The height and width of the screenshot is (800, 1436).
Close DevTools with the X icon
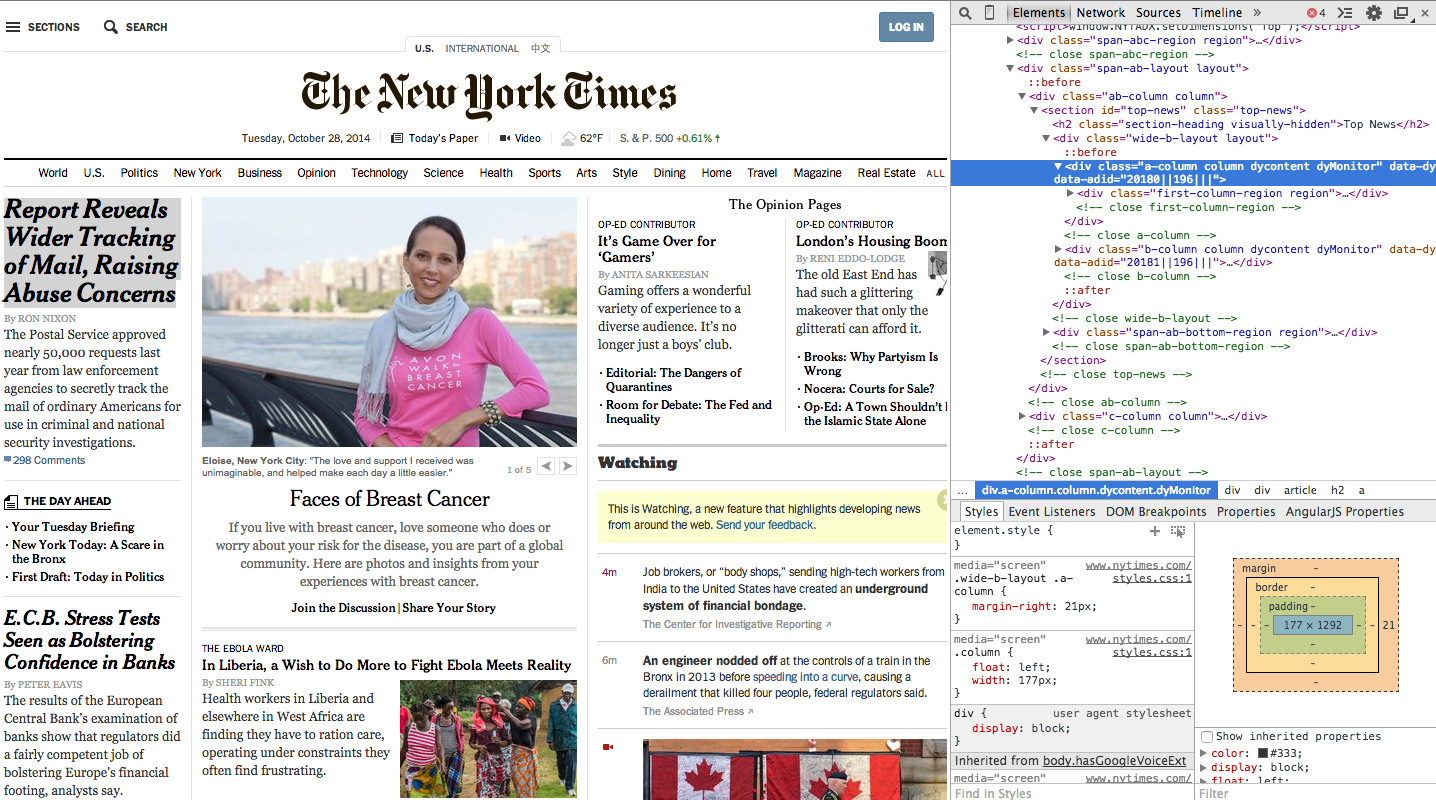[x=1424, y=13]
